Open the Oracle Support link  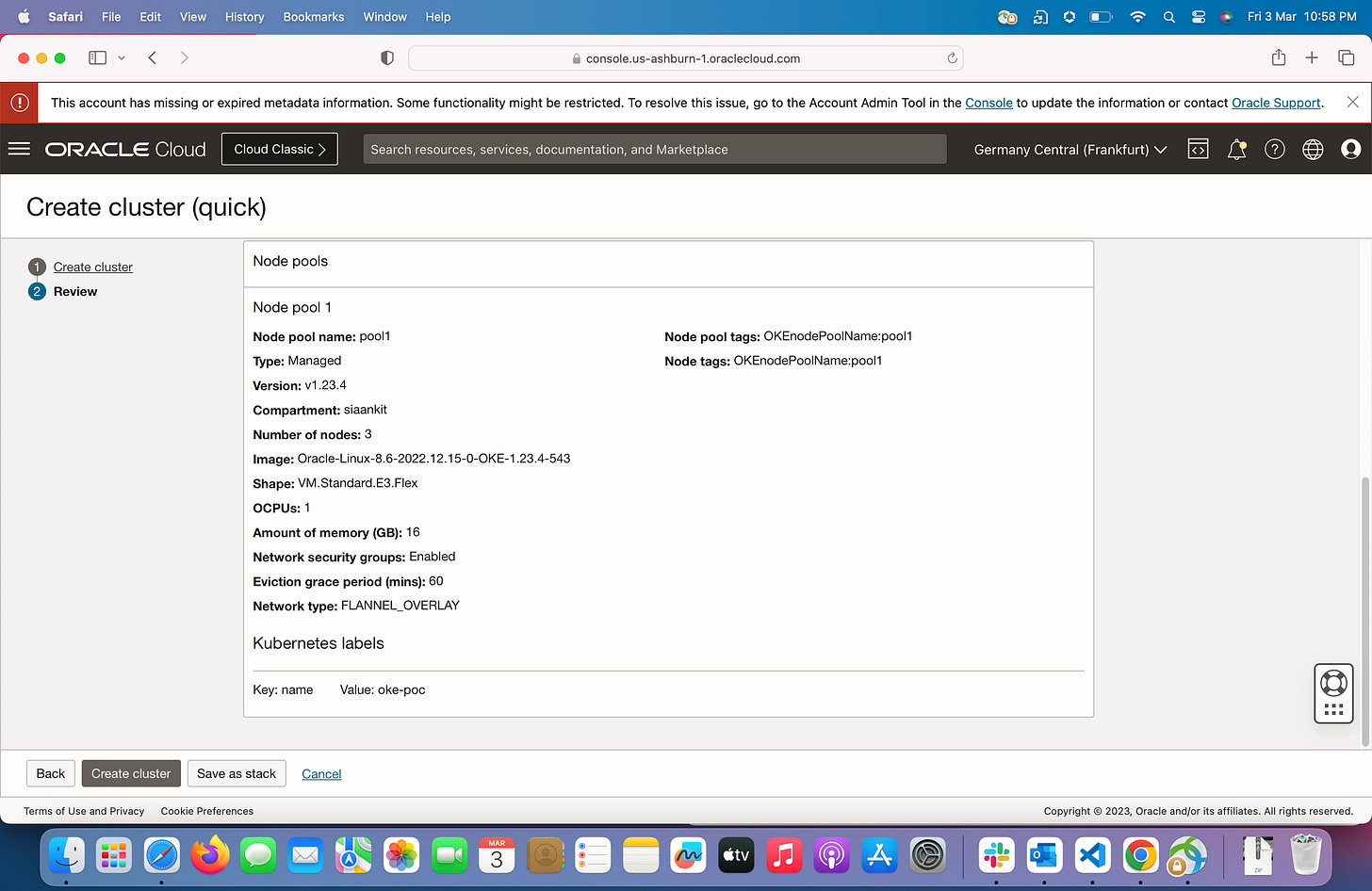tap(1276, 103)
